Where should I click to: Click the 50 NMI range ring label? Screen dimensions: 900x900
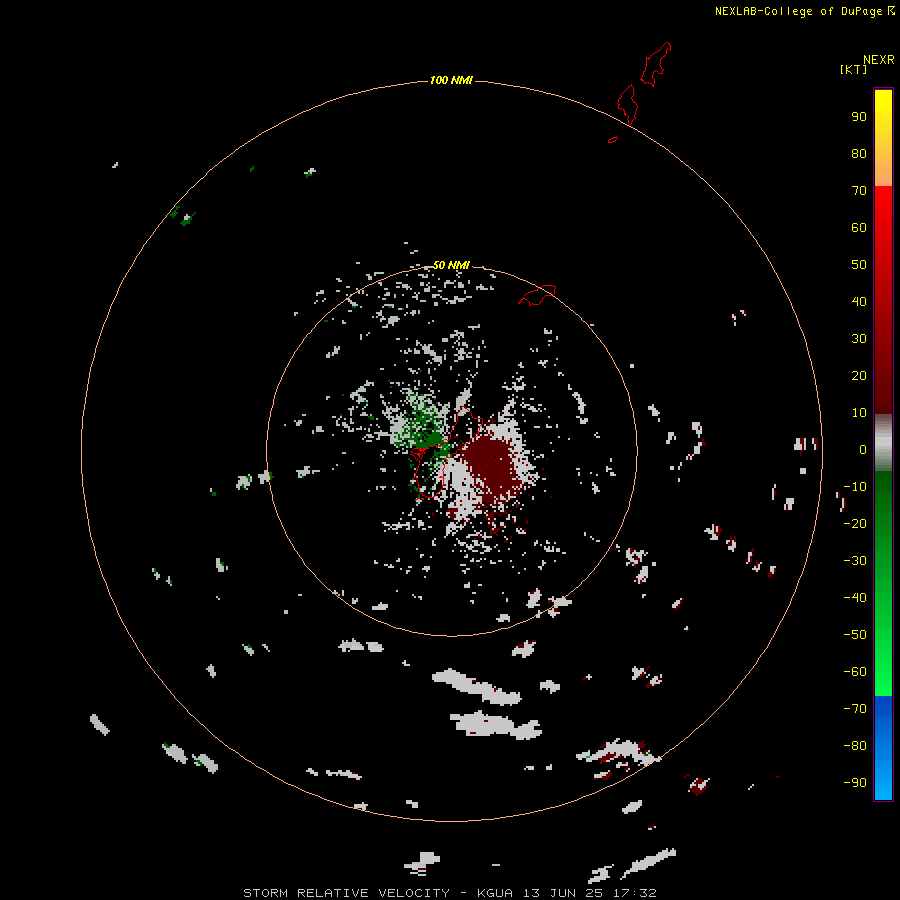(451, 265)
